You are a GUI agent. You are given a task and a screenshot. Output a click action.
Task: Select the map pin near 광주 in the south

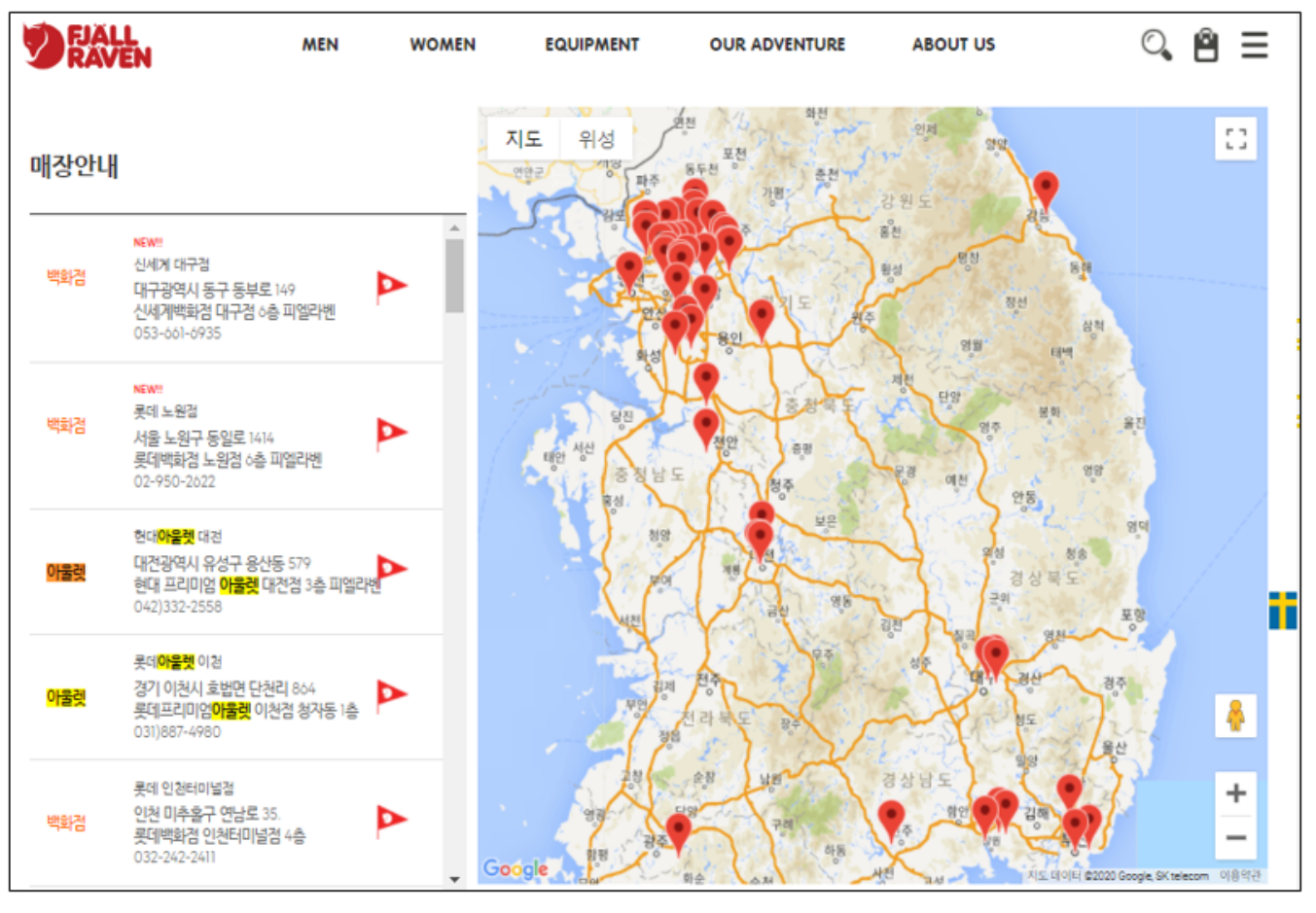tap(678, 834)
